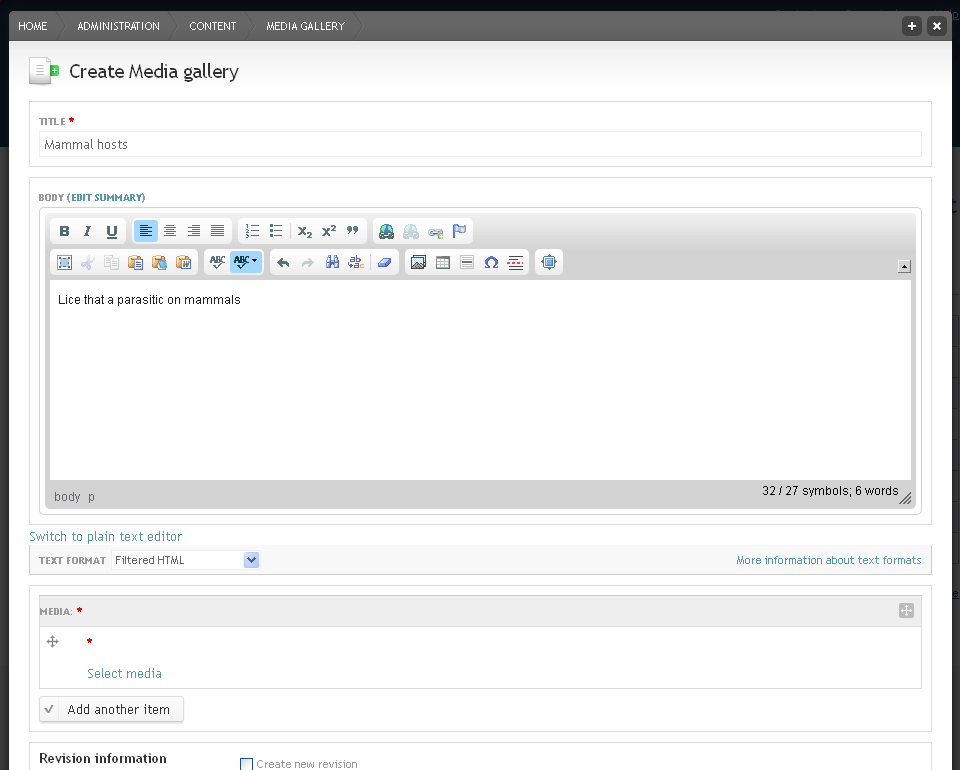Click the 'p' element path item

(x=91, y=497)
